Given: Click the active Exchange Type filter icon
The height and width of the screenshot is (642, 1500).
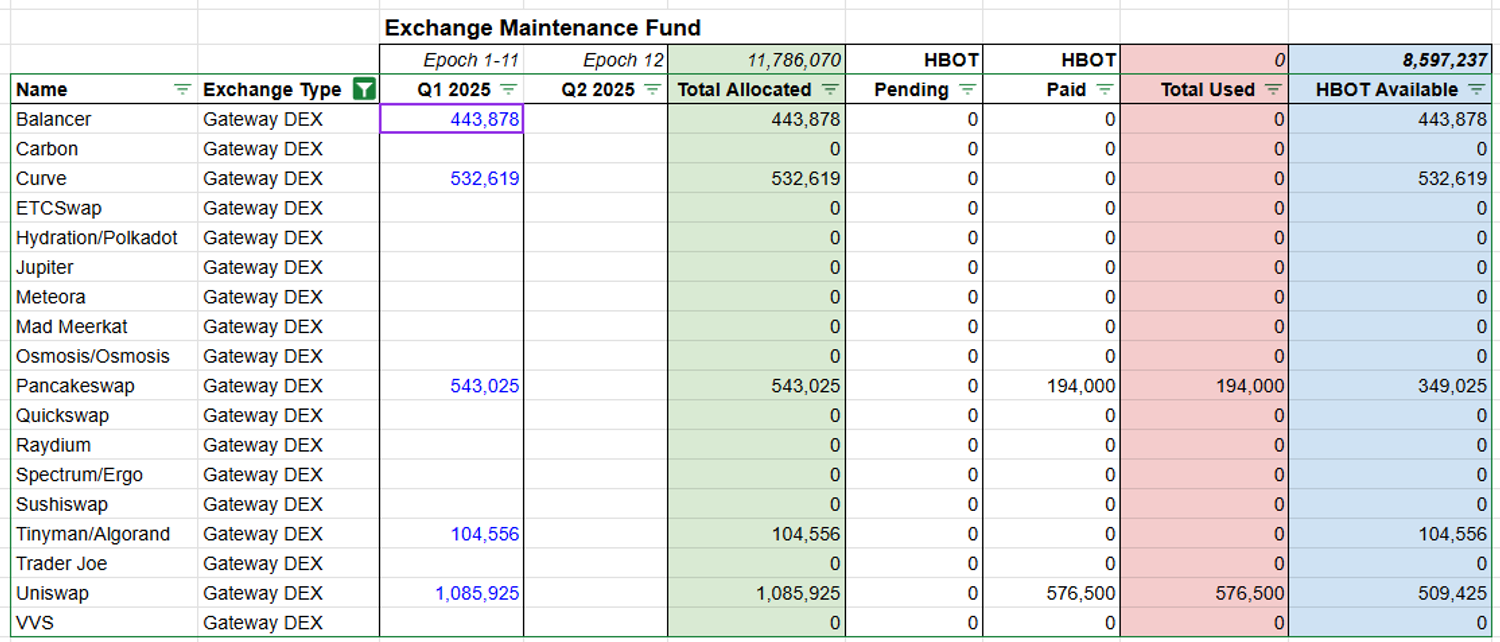Looking at the screenshot, I should 364,89.
